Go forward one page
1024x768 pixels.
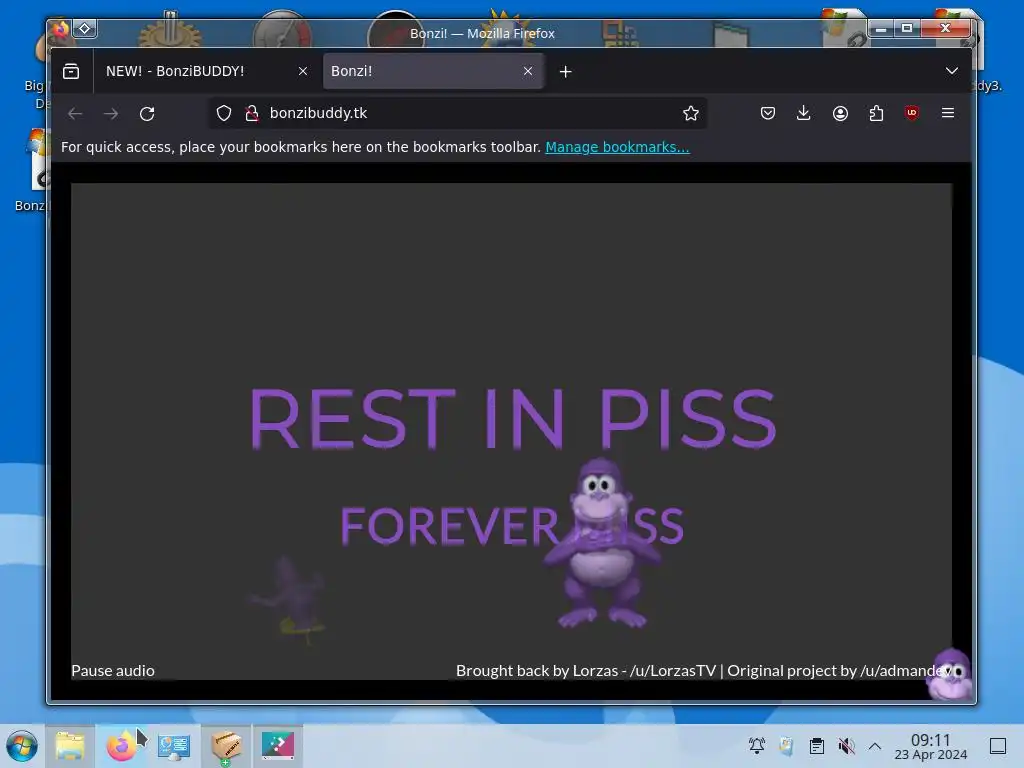tap(111, 114)
